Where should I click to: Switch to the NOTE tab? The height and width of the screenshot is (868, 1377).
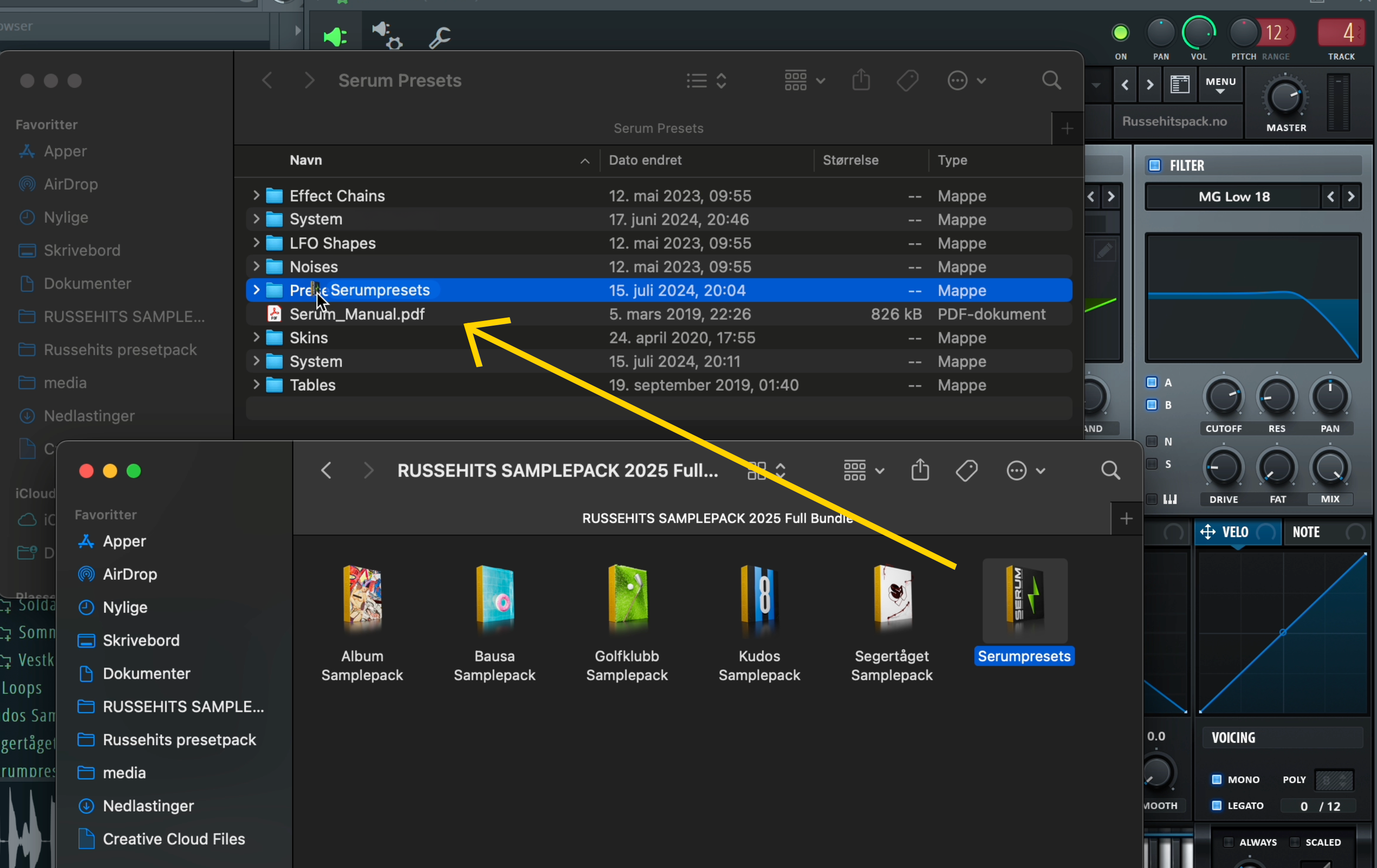point(1306,532)
